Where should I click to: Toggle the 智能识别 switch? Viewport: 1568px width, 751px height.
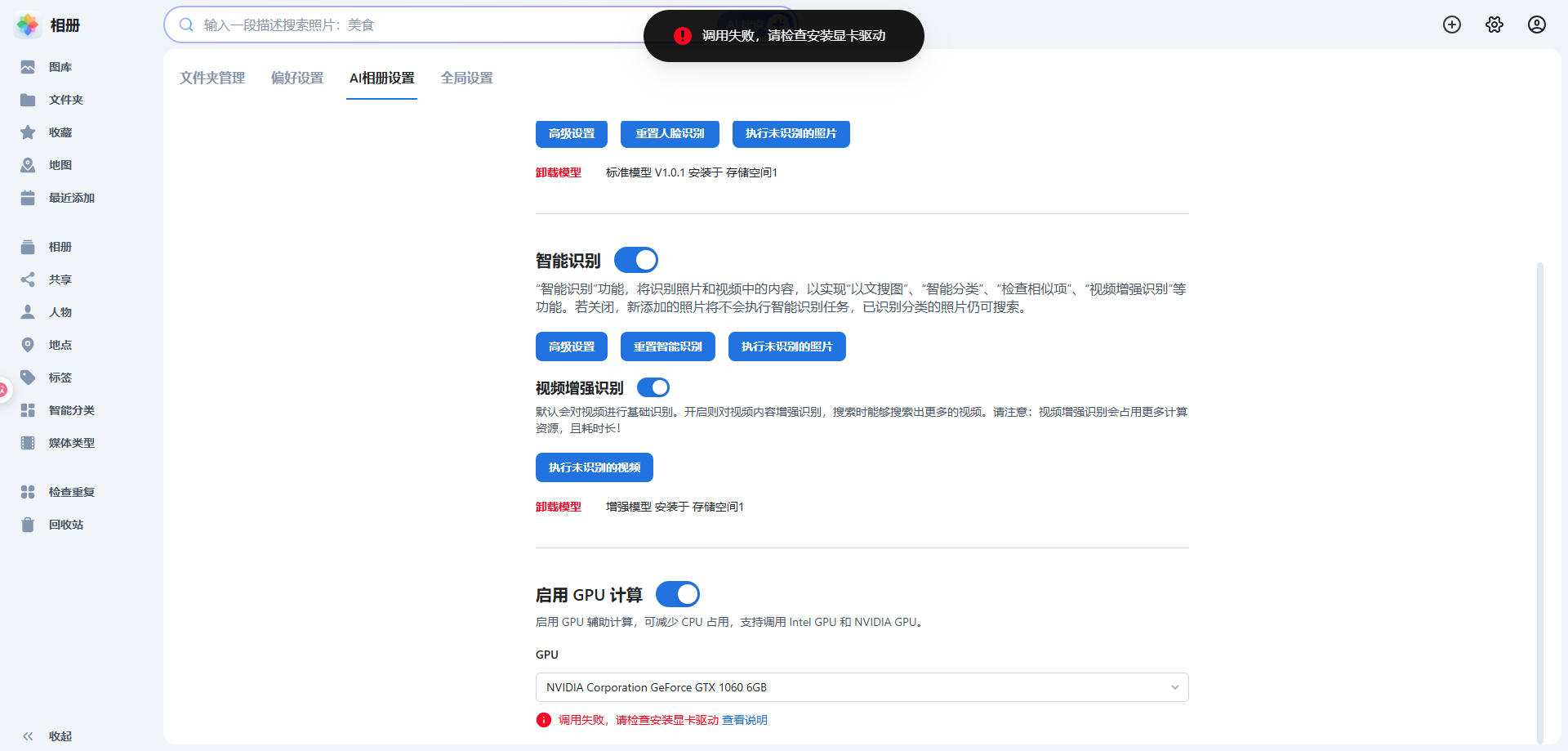click(636, 260)
